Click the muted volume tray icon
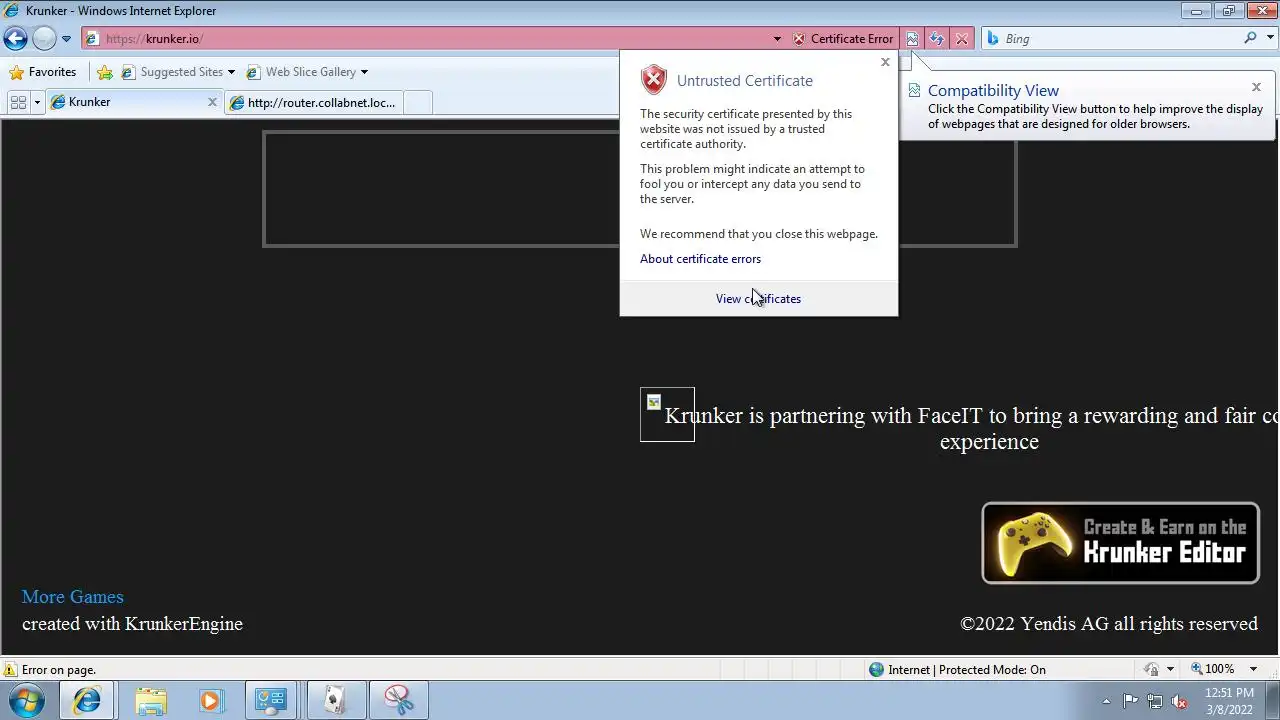This screenshot has width=1280, height=720. click(1180, 701)
